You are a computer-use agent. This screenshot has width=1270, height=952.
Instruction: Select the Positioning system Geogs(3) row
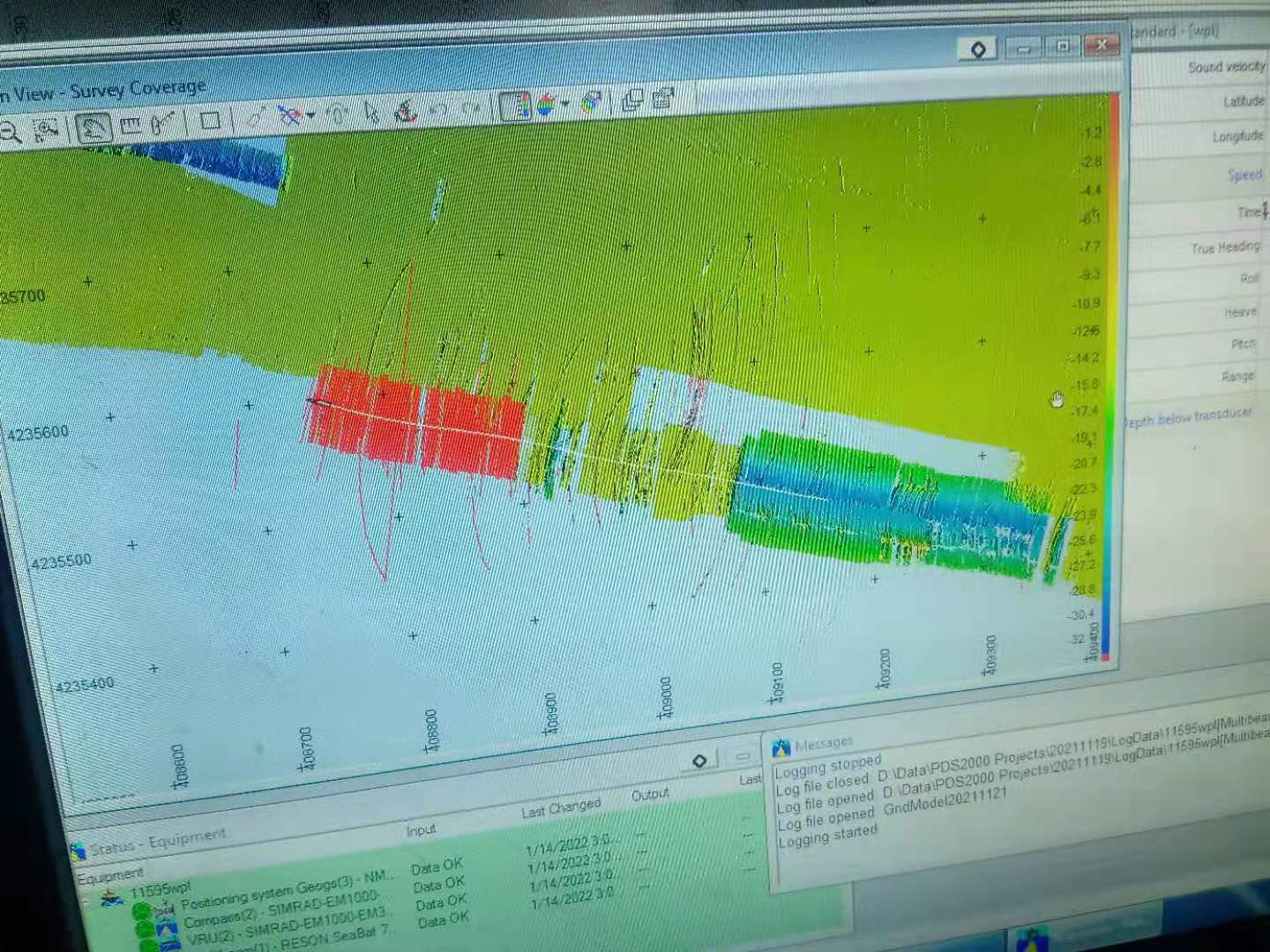point(286,890)
